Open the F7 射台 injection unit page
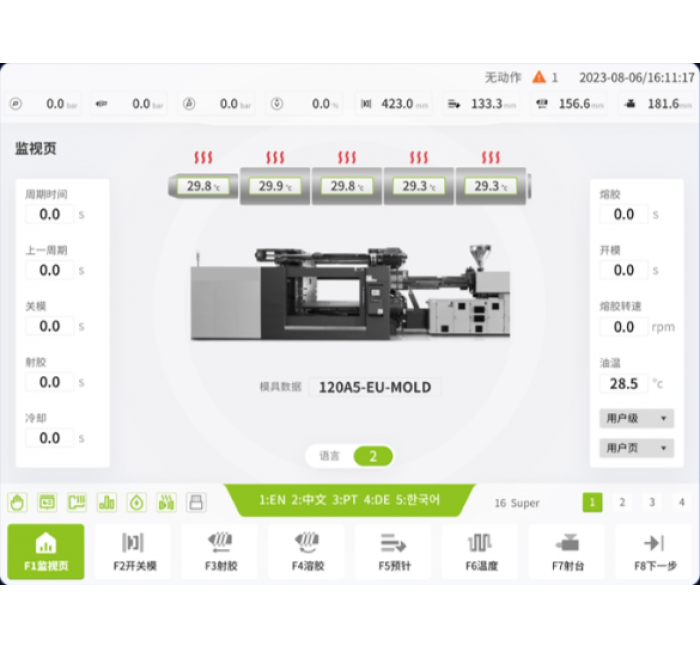Image resolution: width=700 pixels, height=650 pixels. (567, 551)
